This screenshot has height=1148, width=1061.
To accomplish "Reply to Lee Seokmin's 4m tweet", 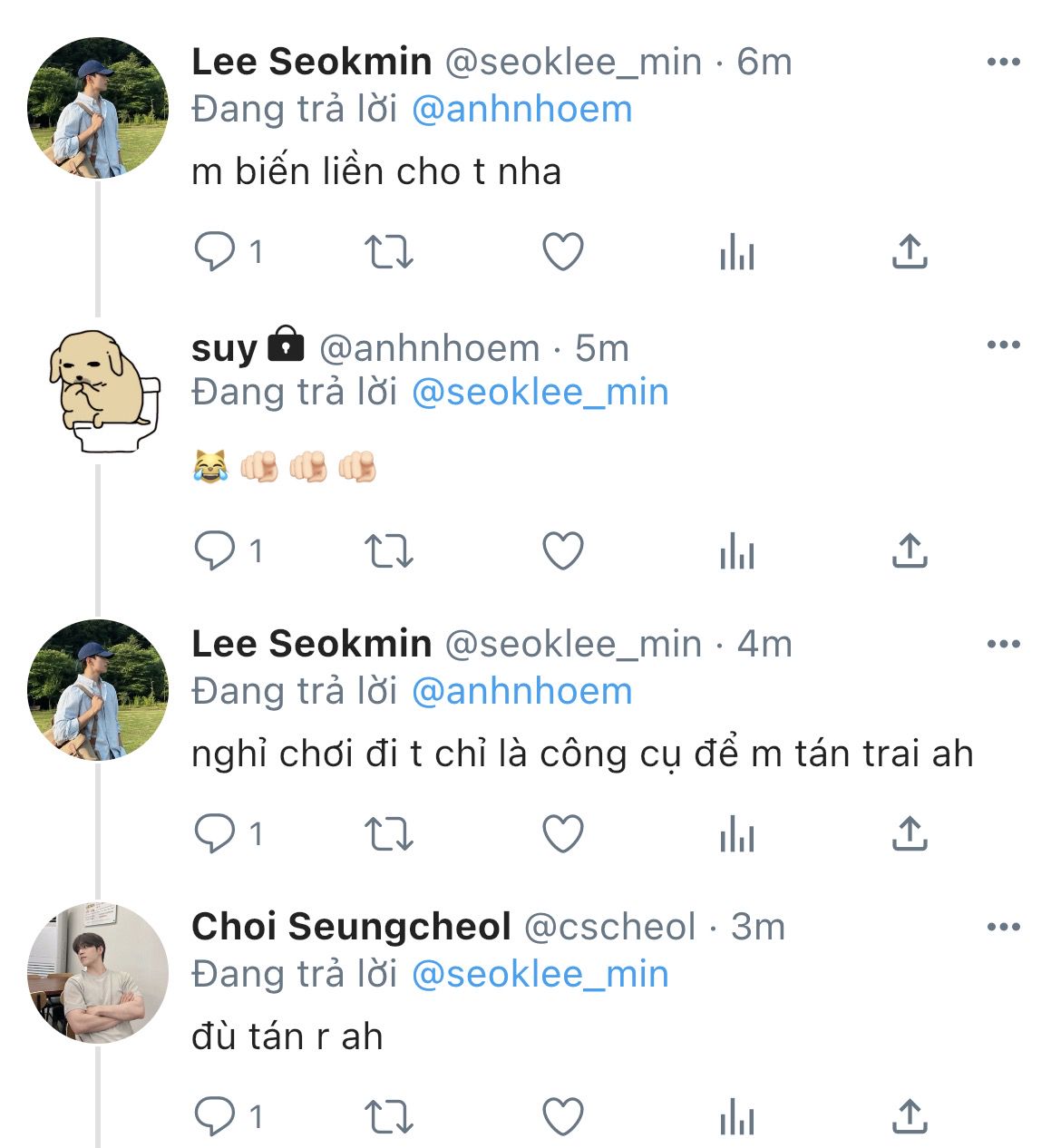I will [x=215, y=833].
